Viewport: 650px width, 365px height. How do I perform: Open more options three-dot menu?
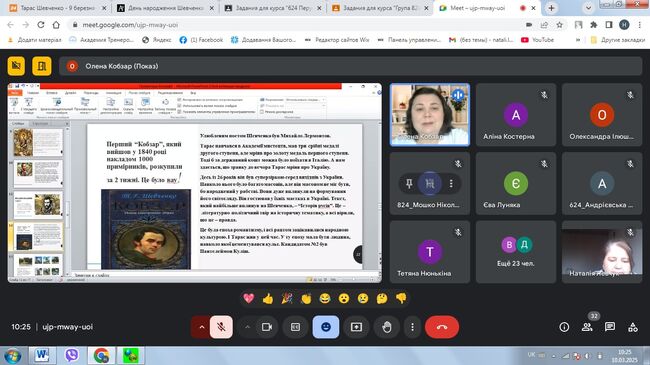(412, 327)
